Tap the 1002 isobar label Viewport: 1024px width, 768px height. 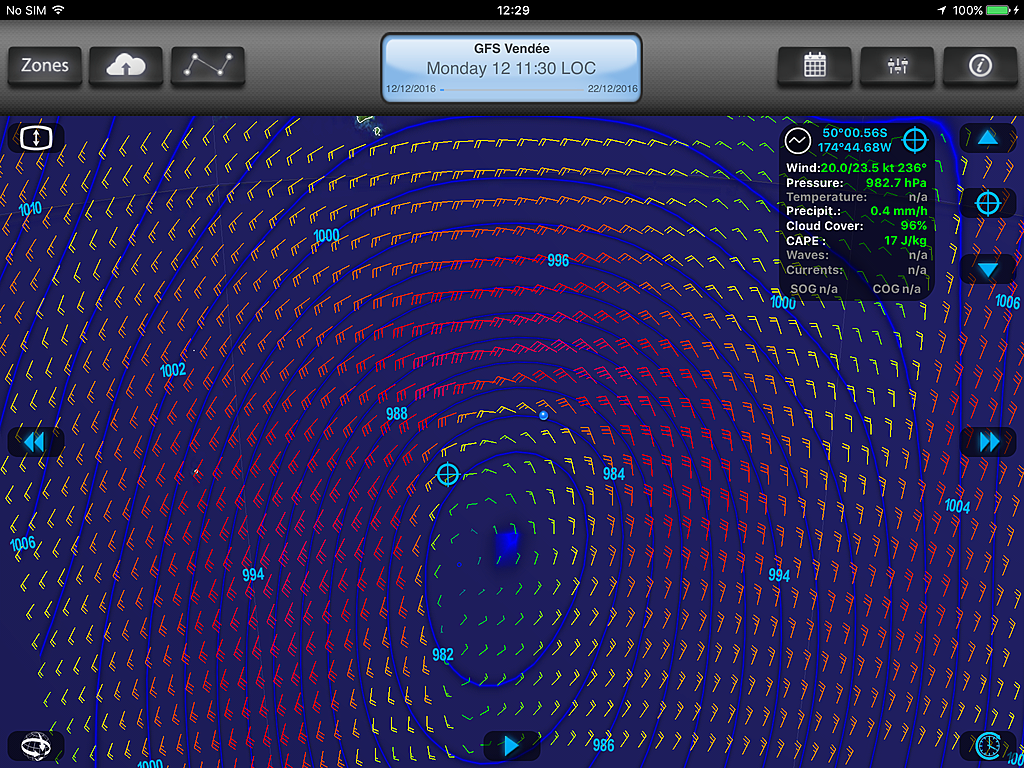pyautogui.click(x=173, y=370)
